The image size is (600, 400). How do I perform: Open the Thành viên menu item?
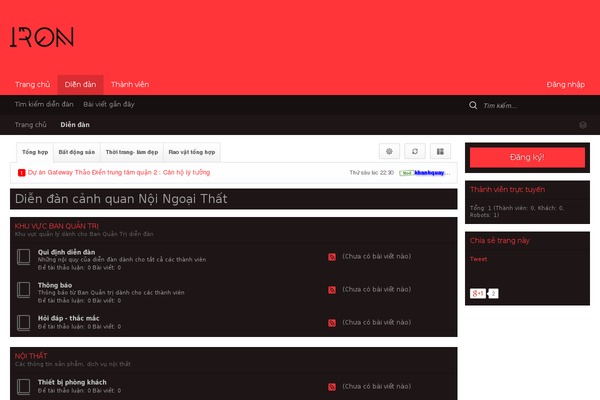pyautogui.click(x=130, y=84)
